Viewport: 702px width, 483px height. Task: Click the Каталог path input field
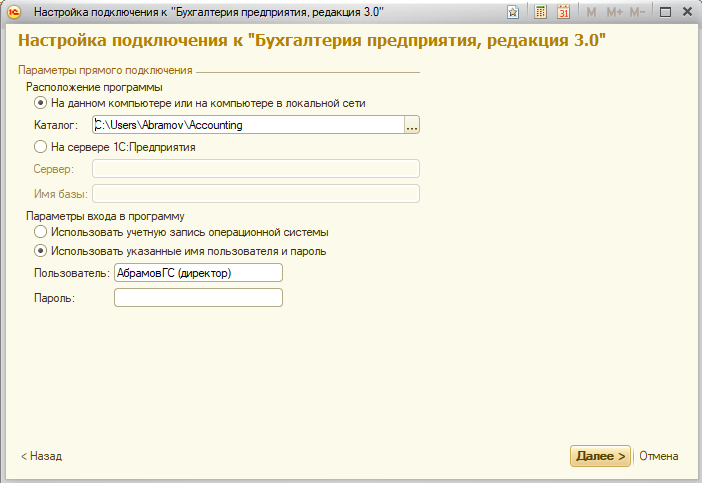tap(248, 125)
